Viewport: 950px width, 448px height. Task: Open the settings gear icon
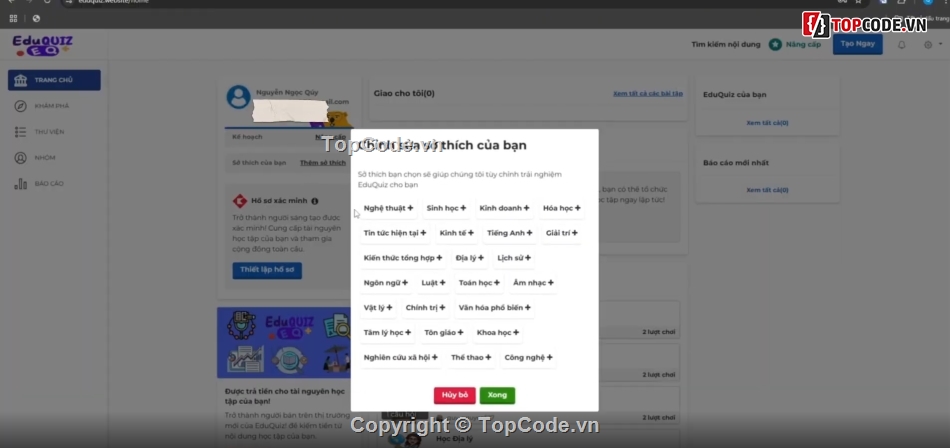coord(928,45)
